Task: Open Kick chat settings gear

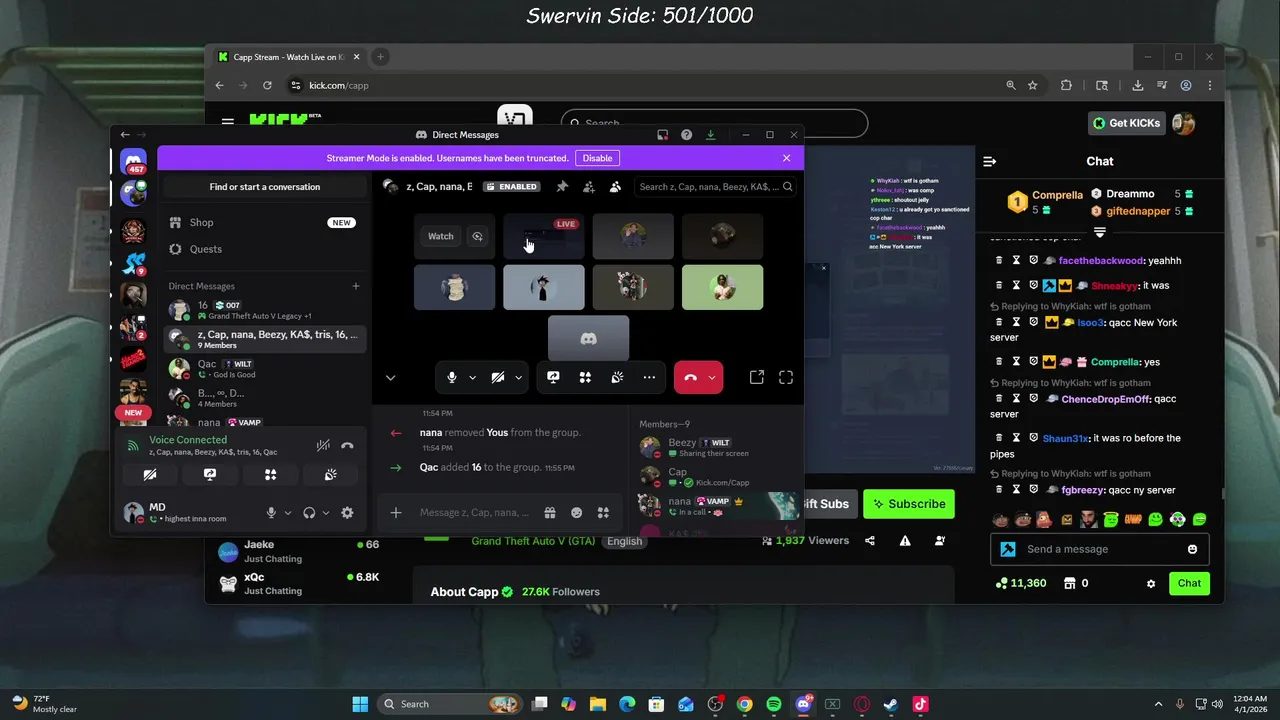Action: coord(1151,583)
